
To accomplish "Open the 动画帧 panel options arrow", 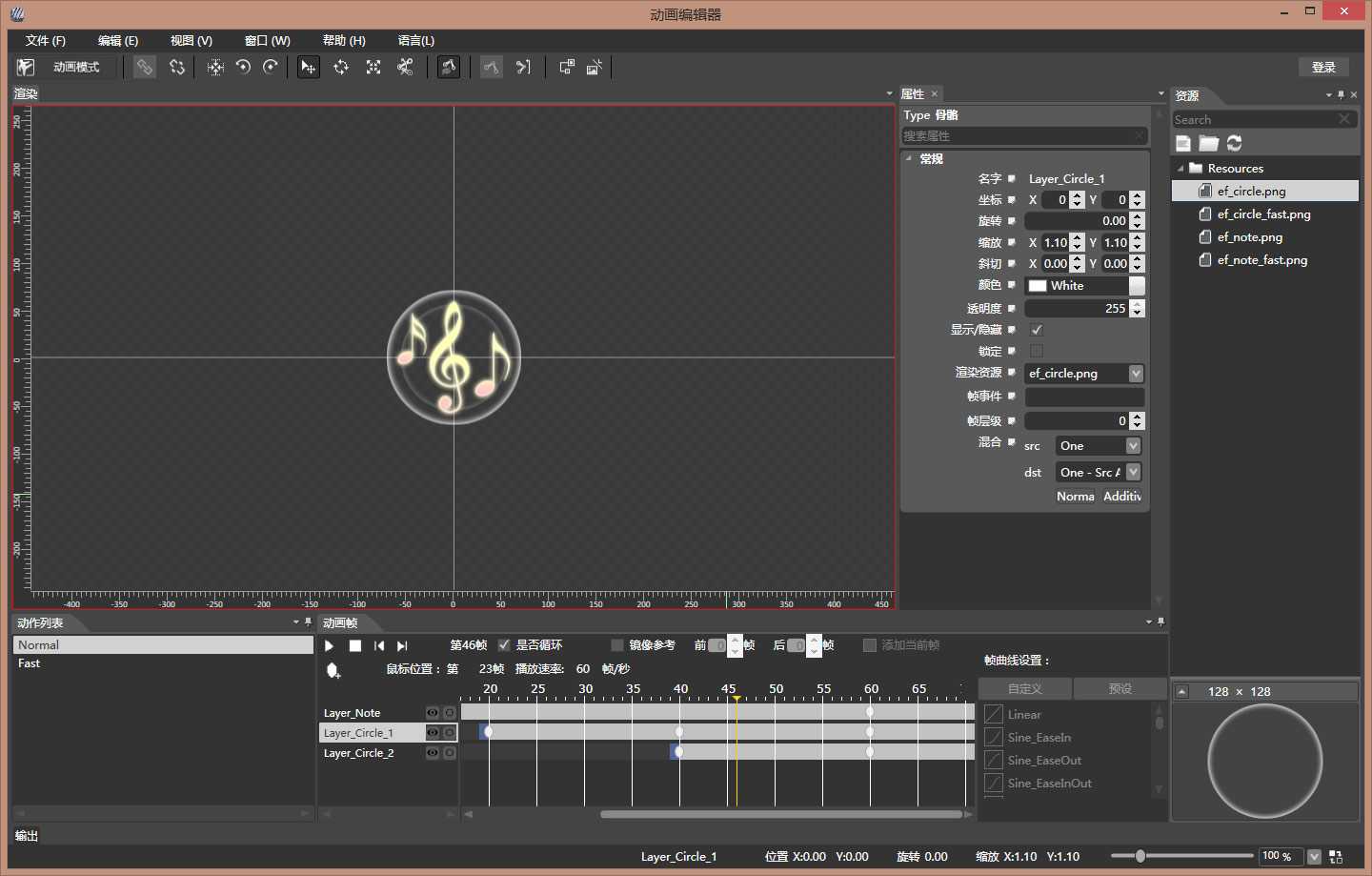I will 1148,621.
